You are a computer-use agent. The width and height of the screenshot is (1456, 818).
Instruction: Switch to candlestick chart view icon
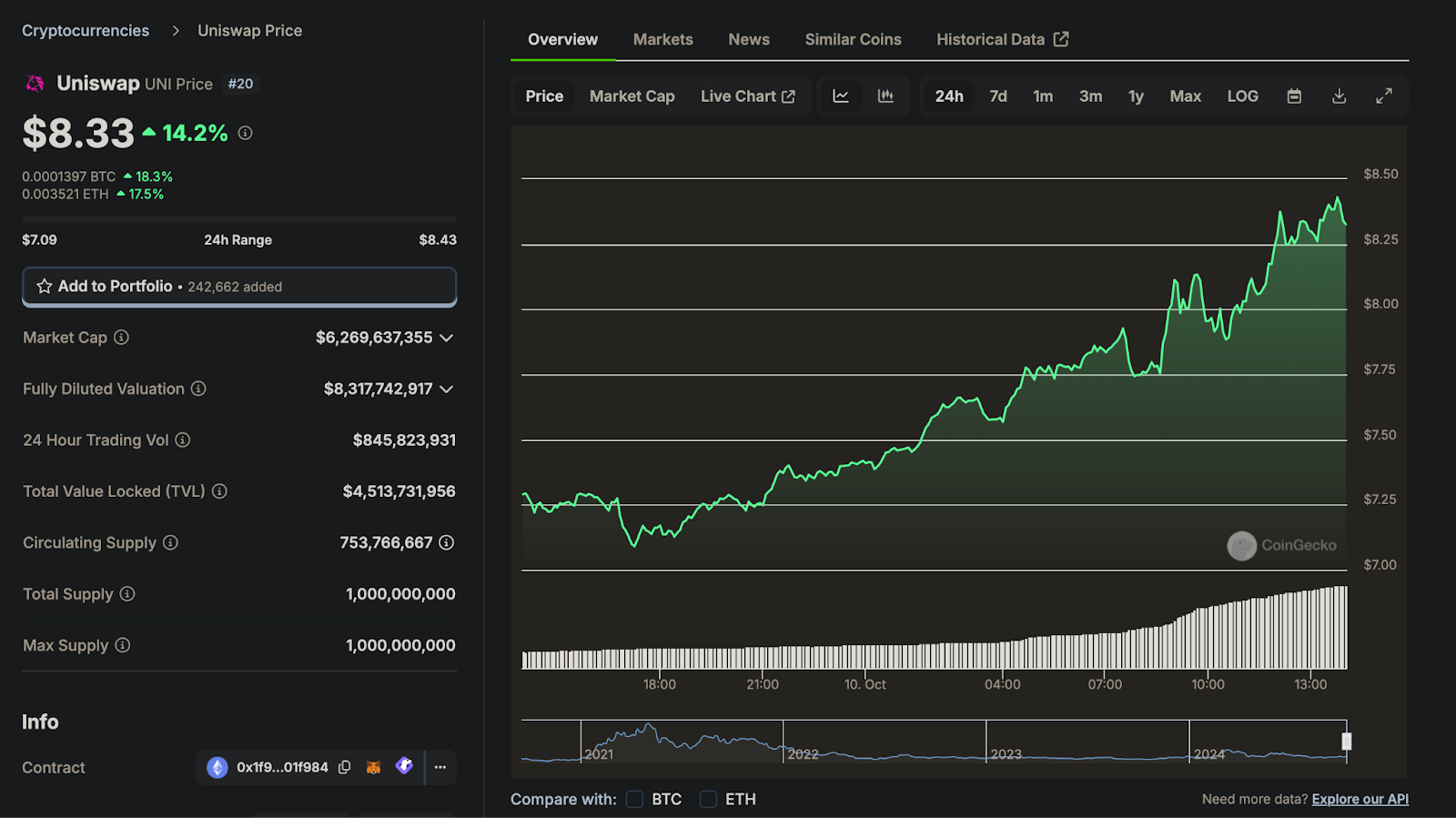[x=885, y=96]
